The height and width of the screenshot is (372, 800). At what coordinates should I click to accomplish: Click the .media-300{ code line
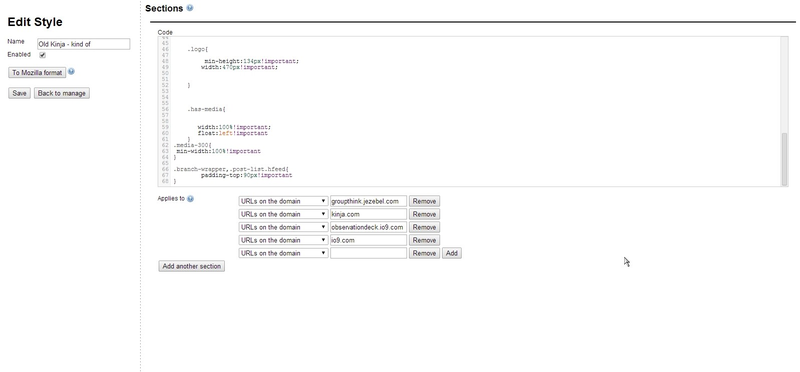point(192,145)
